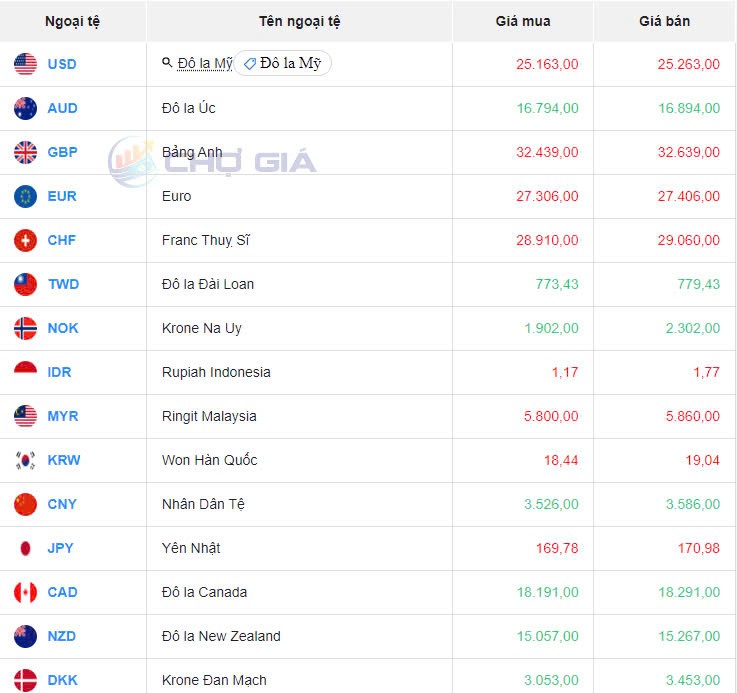Open the GBP currency link
The image size is (737, 693).
[63, 152]
